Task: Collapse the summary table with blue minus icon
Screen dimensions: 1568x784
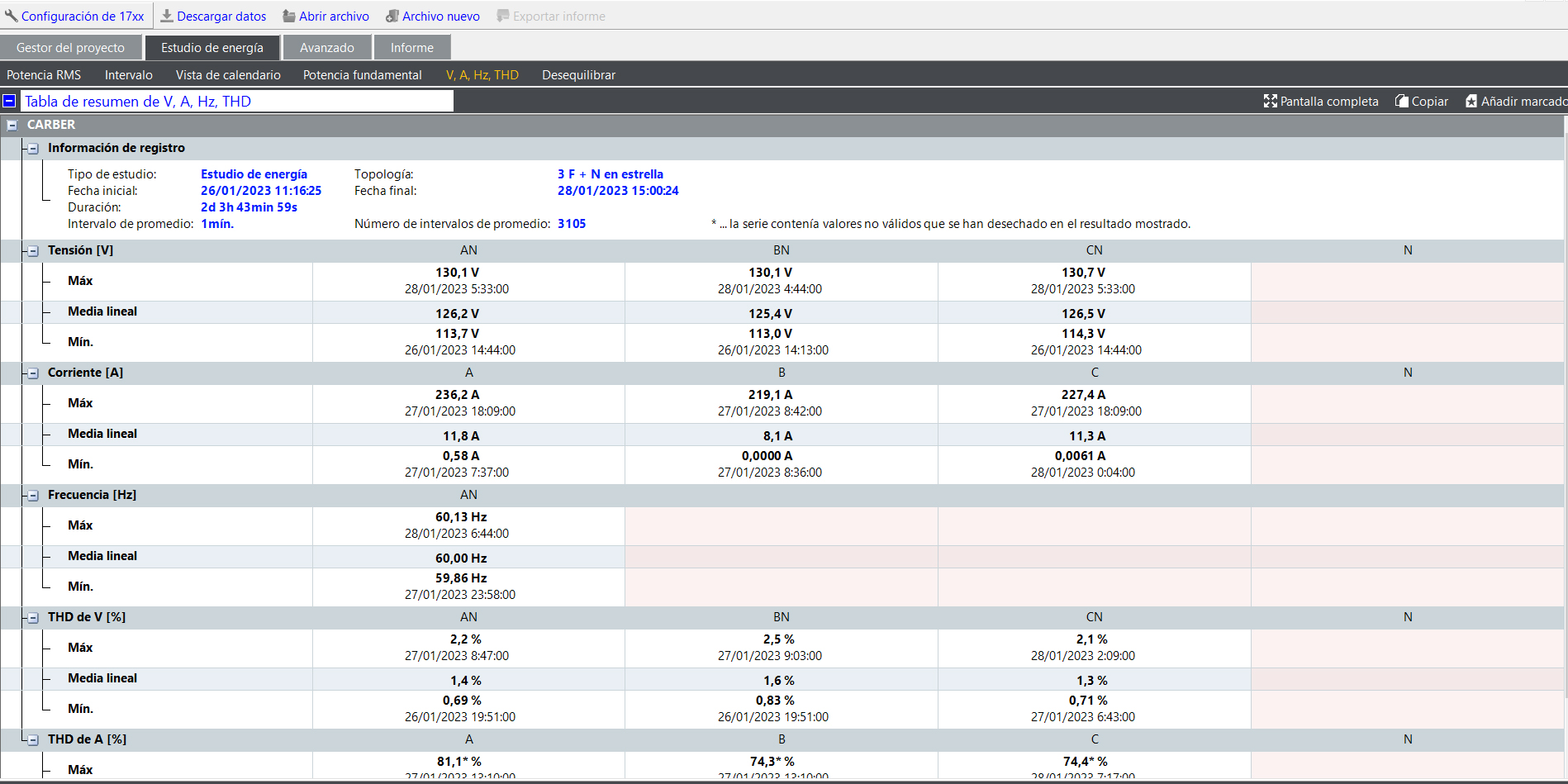Action: tap(9, 101)
